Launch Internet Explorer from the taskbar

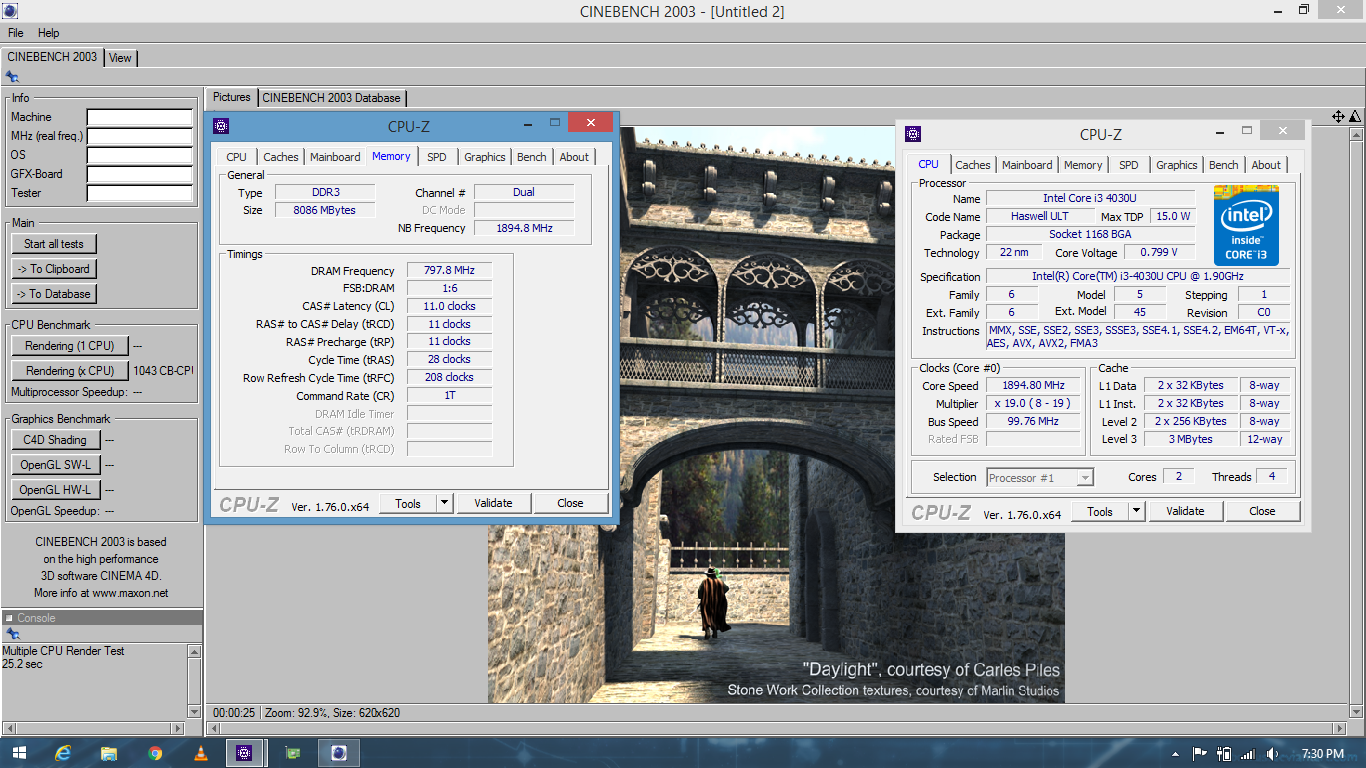pos(64,753)
